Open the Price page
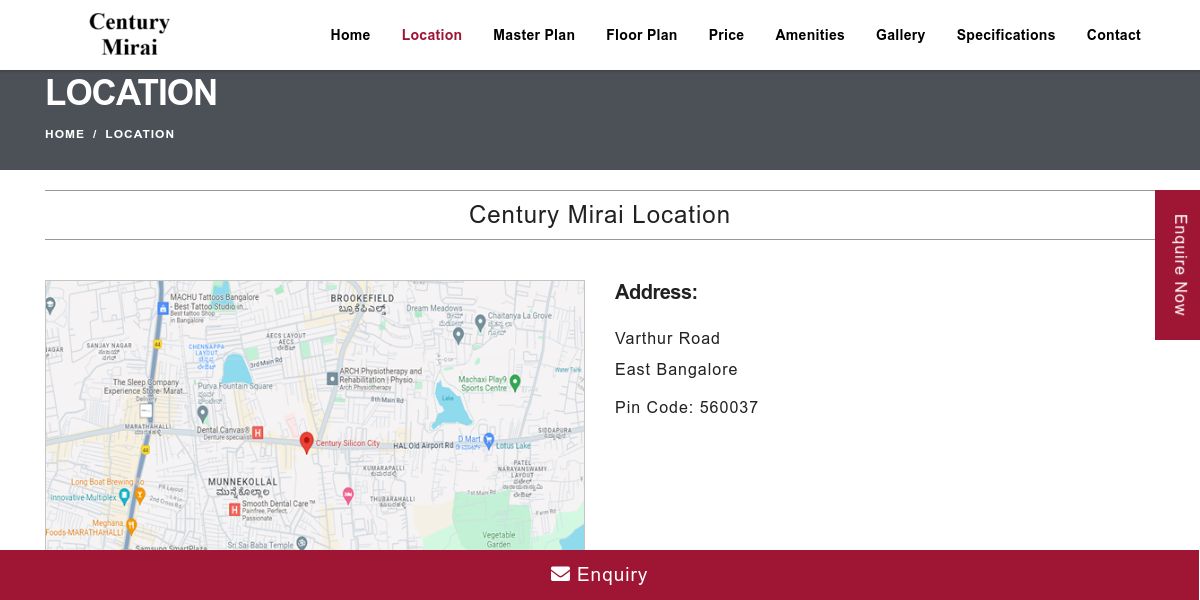 coord(726,35)
